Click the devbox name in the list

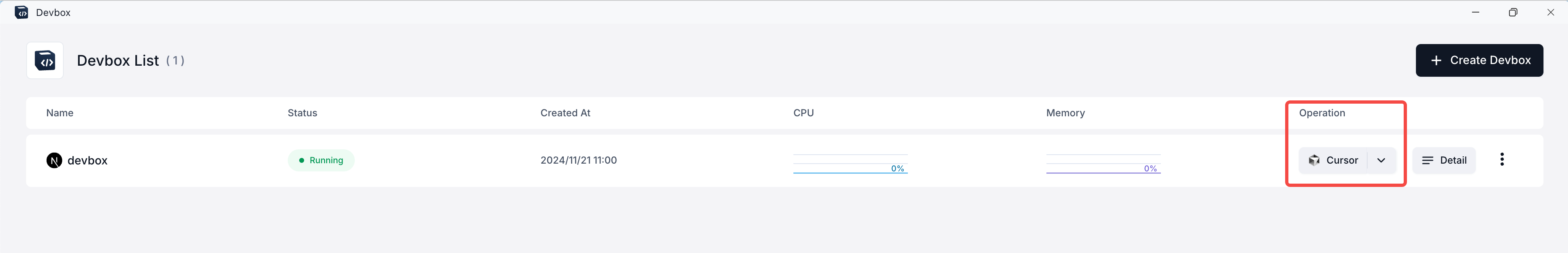(87, 160)
